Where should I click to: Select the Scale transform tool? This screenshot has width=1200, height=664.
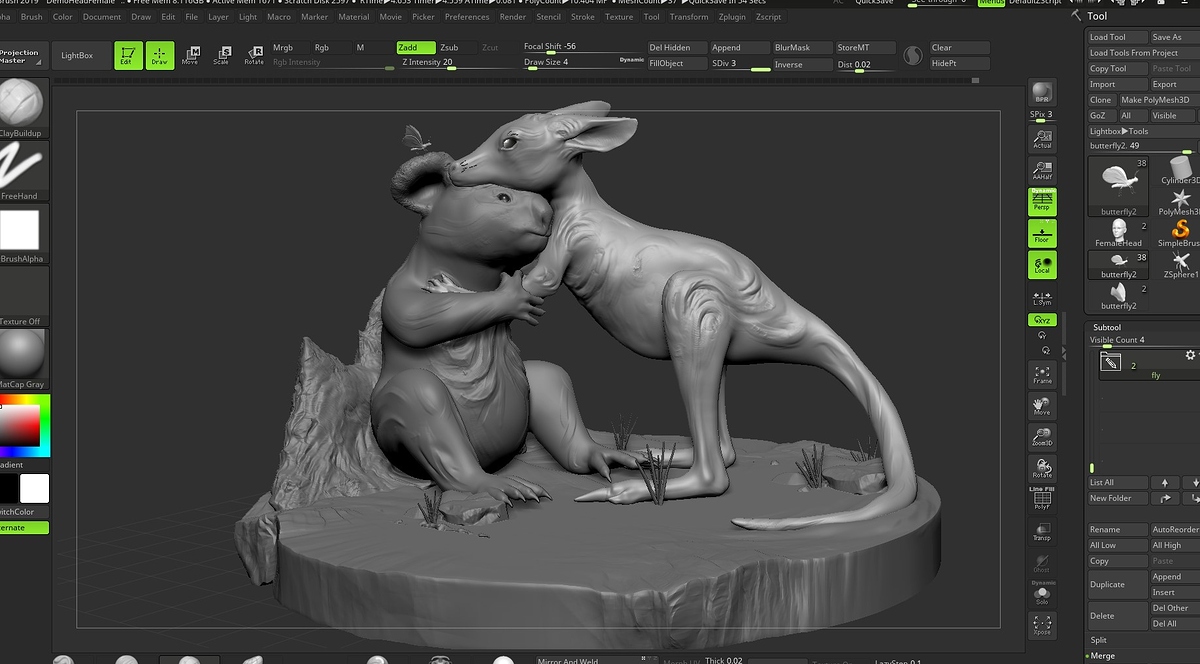(x=222, y=55)
